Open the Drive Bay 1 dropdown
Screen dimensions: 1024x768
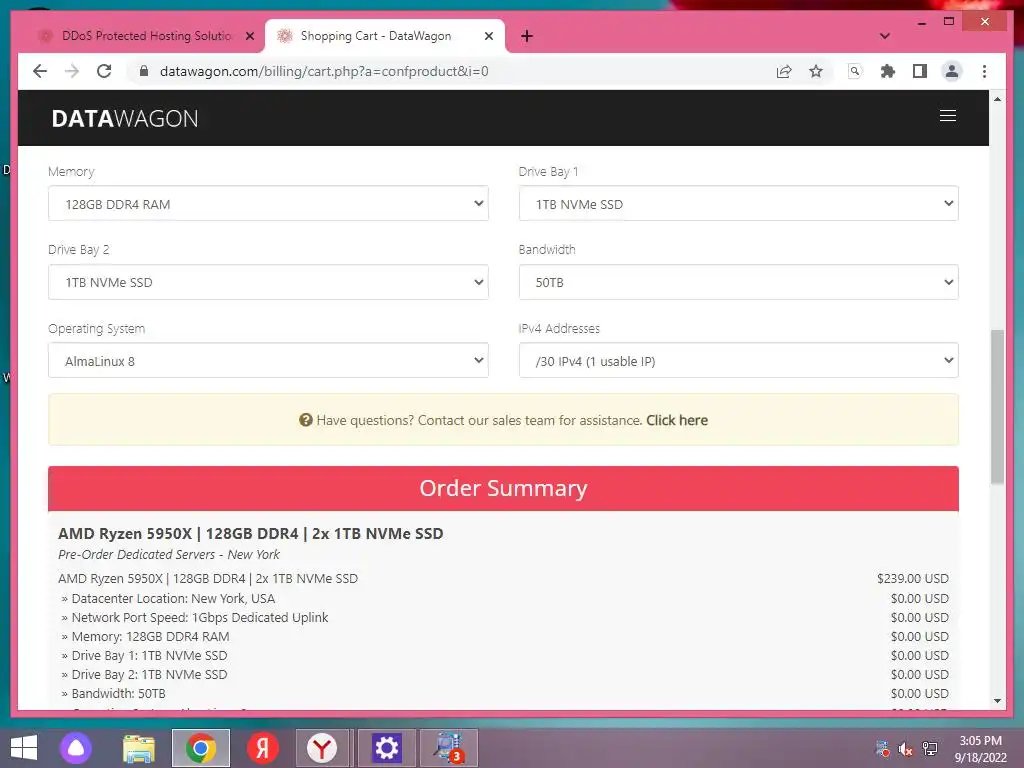click(738, 204)
